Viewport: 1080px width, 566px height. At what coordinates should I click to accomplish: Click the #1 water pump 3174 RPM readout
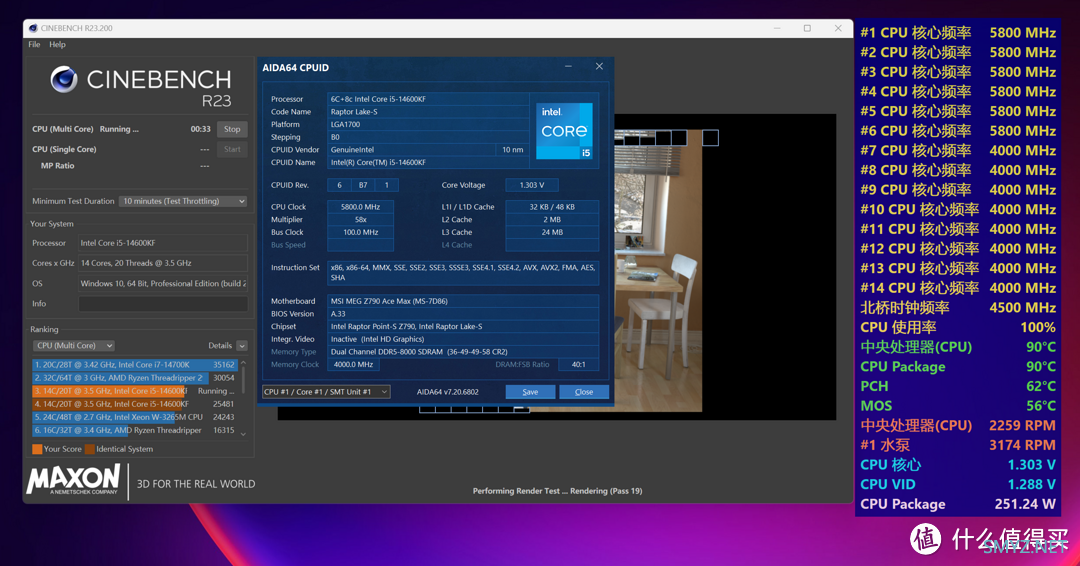(x=958, y=445)
